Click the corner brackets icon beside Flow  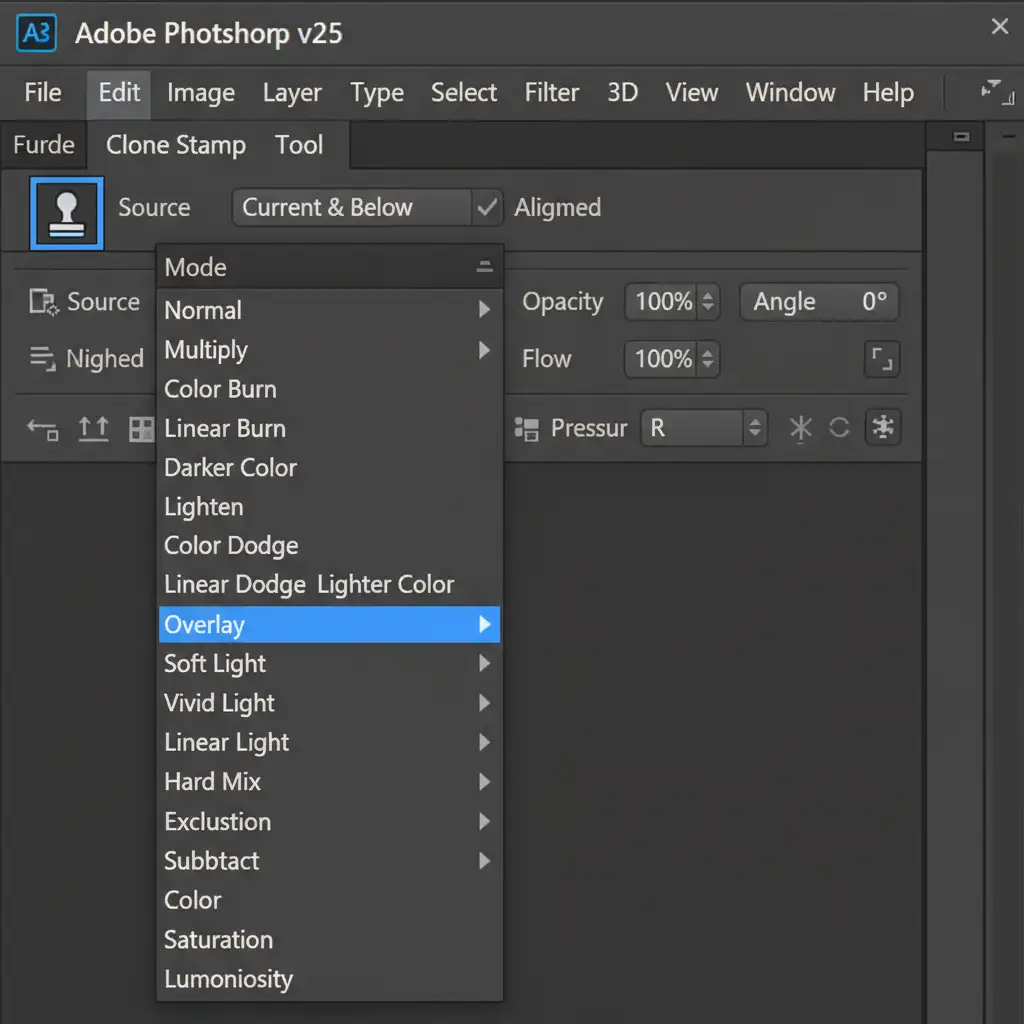883,359
